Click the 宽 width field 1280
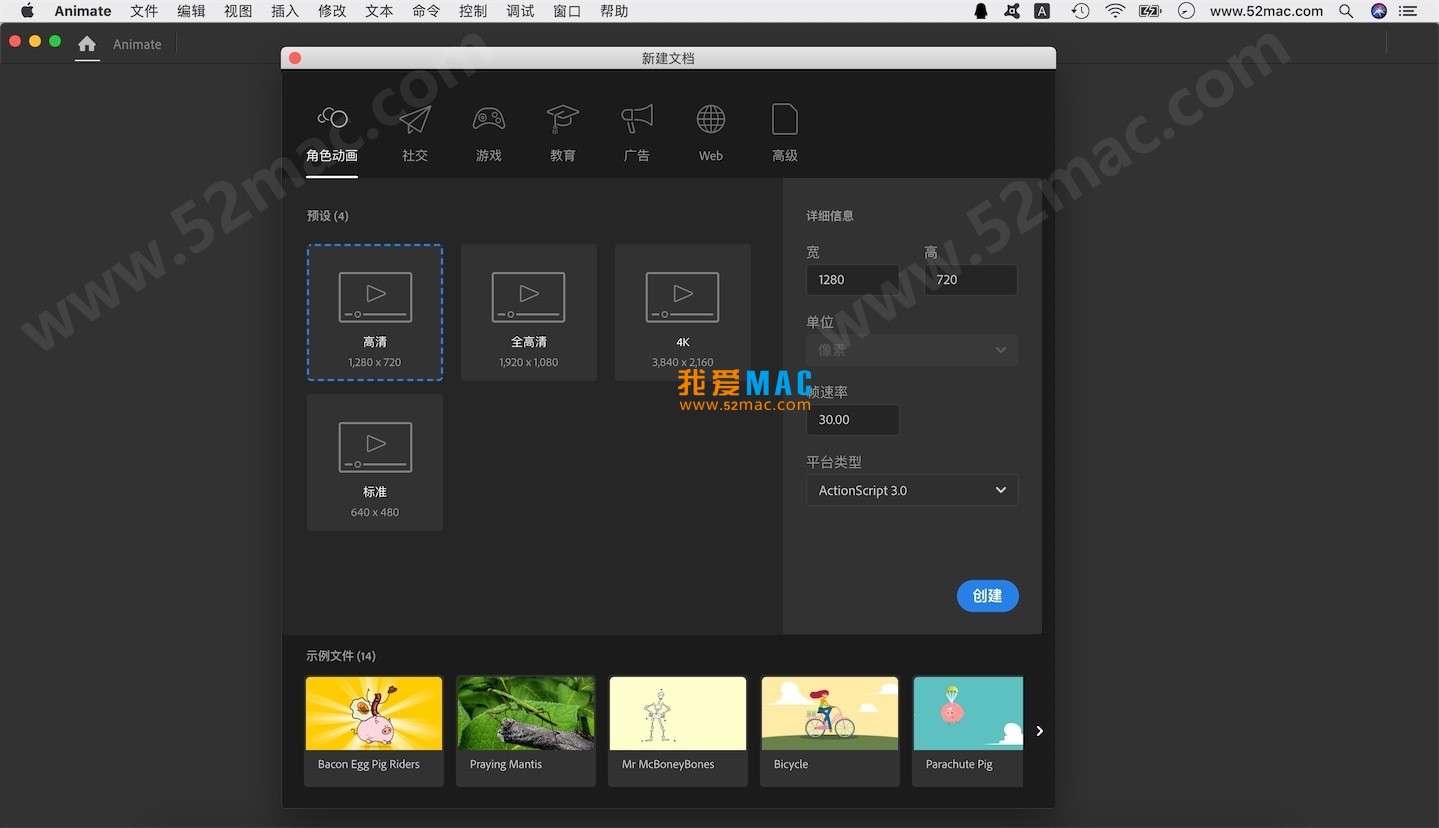The image size is (1439, 828). click(x=852, y=280)
